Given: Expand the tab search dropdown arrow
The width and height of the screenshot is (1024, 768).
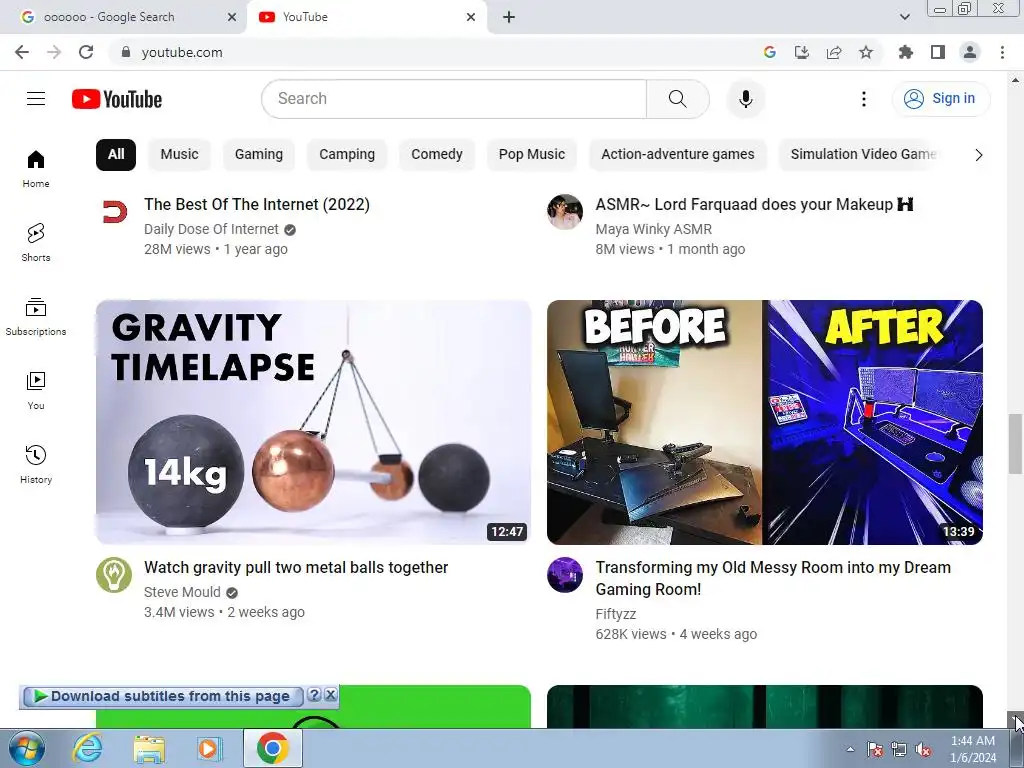Looking at the screenshot, I should point(904,17).
